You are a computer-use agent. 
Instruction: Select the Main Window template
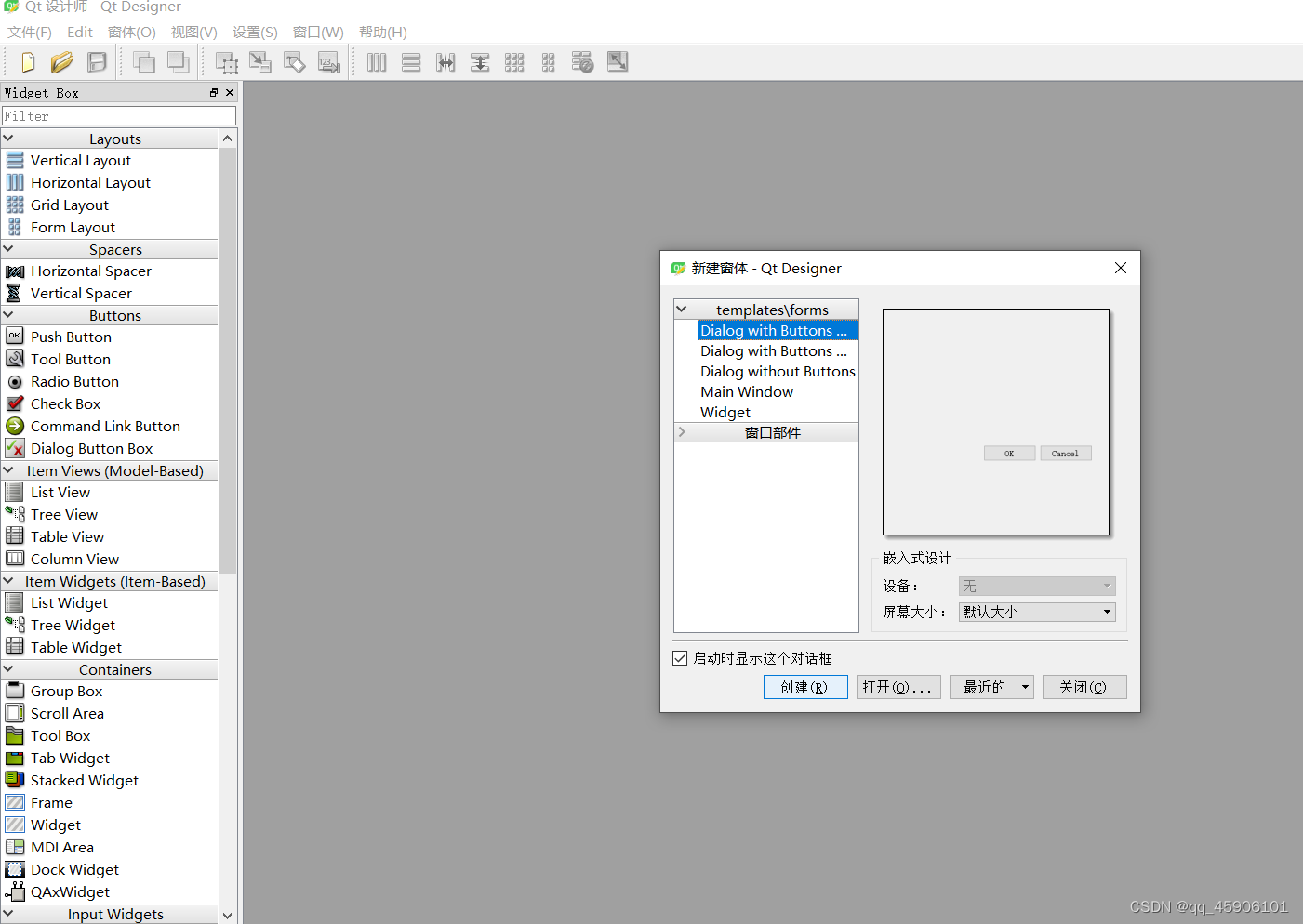click(747, 392)
